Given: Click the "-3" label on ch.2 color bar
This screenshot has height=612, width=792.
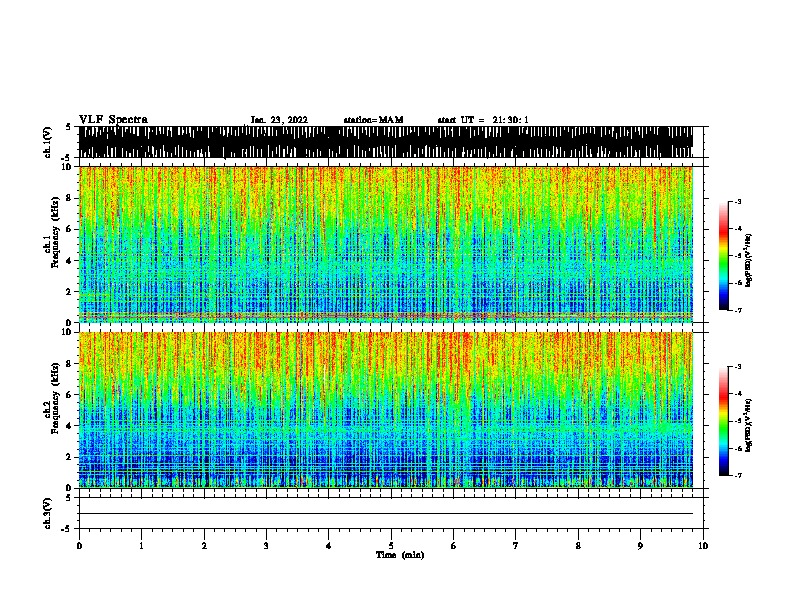Looking at the screenshot, I should [738, 367].
